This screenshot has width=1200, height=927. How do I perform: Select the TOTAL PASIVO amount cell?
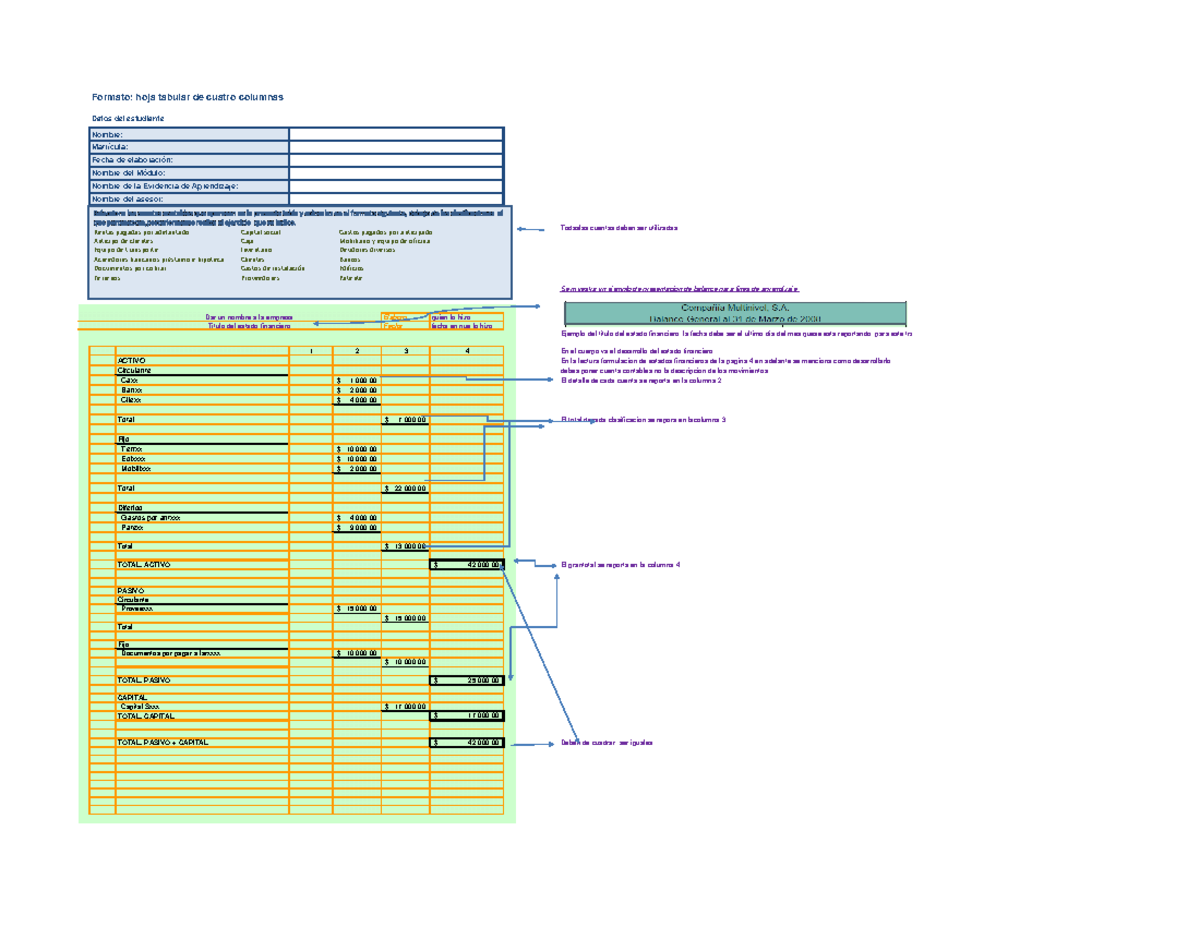pyautogui.click(x=465, y=680)
